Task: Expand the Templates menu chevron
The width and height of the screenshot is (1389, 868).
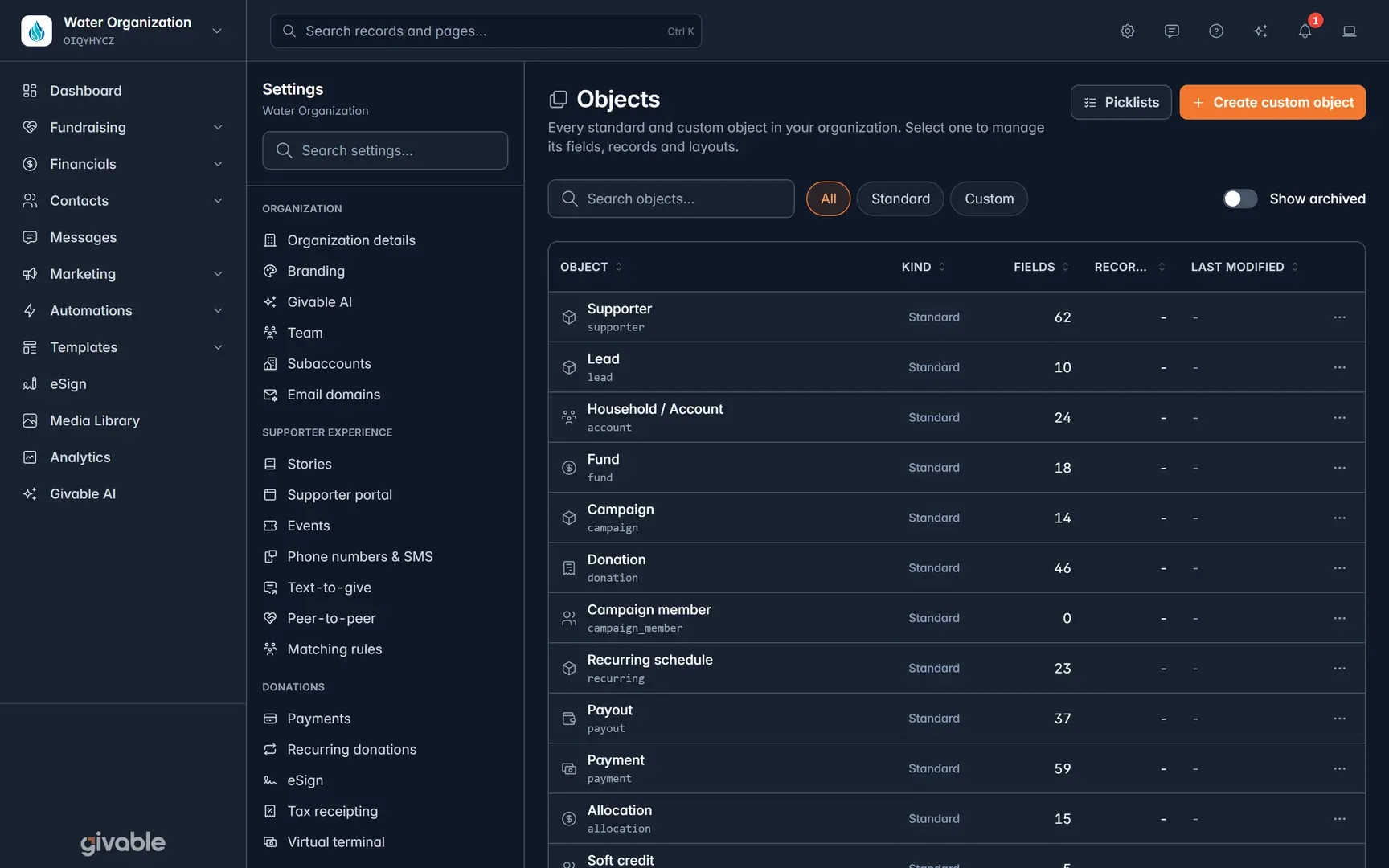Action: point(218,347)
